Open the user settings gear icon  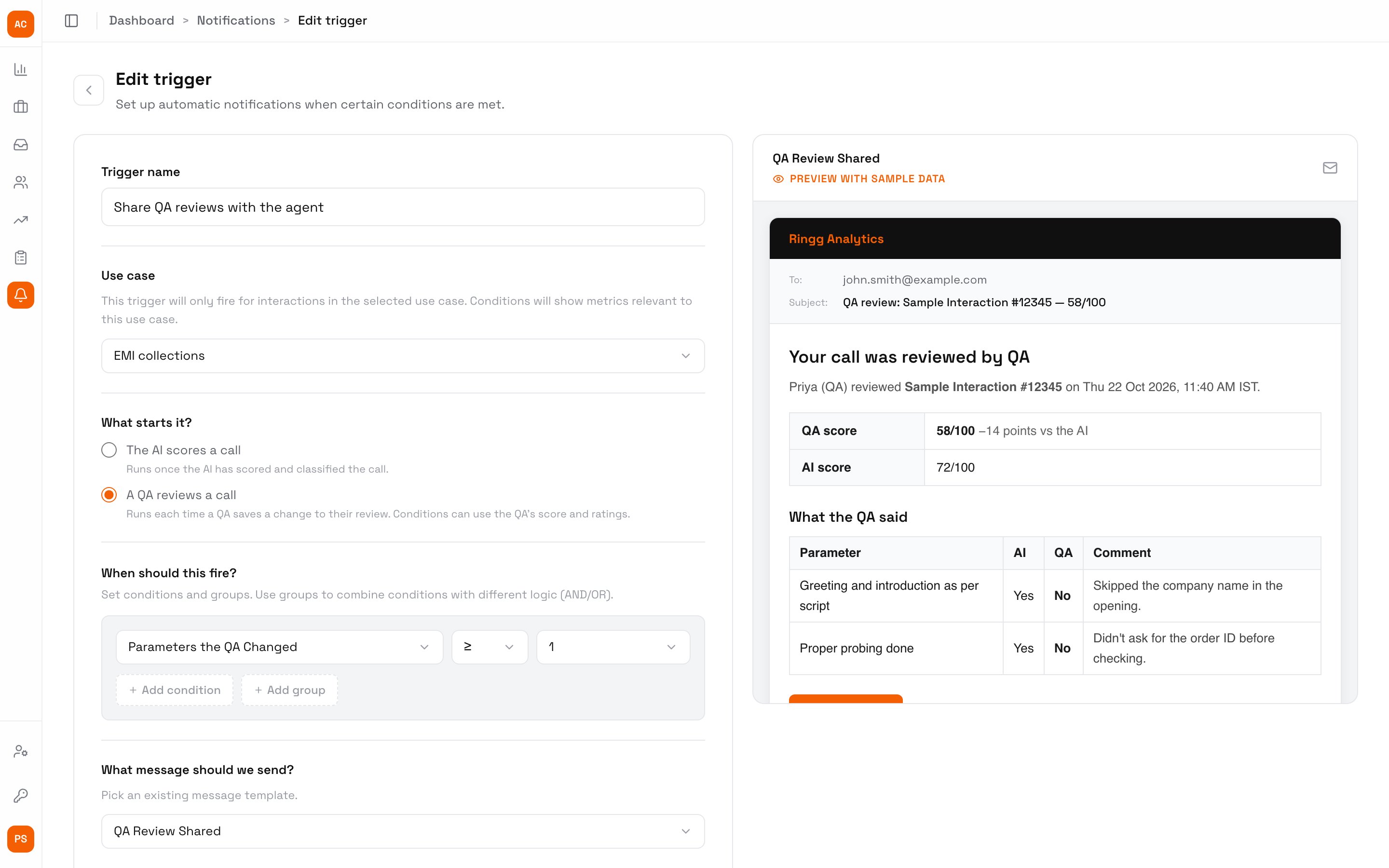click(21, 751)
